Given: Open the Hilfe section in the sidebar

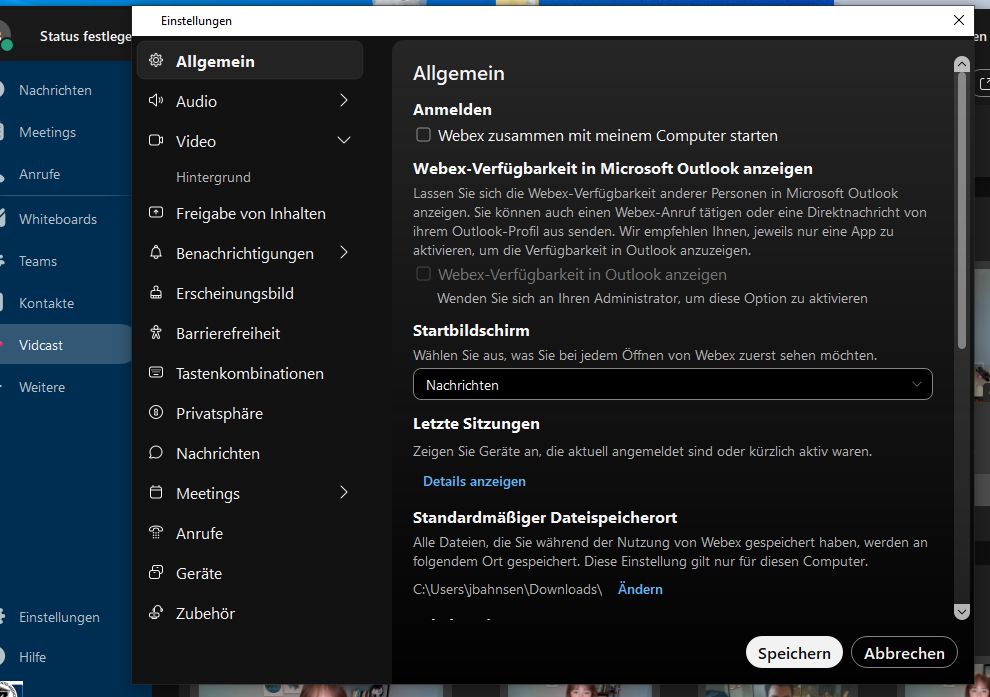Looking at the screenshot, I should pos(31,657).
